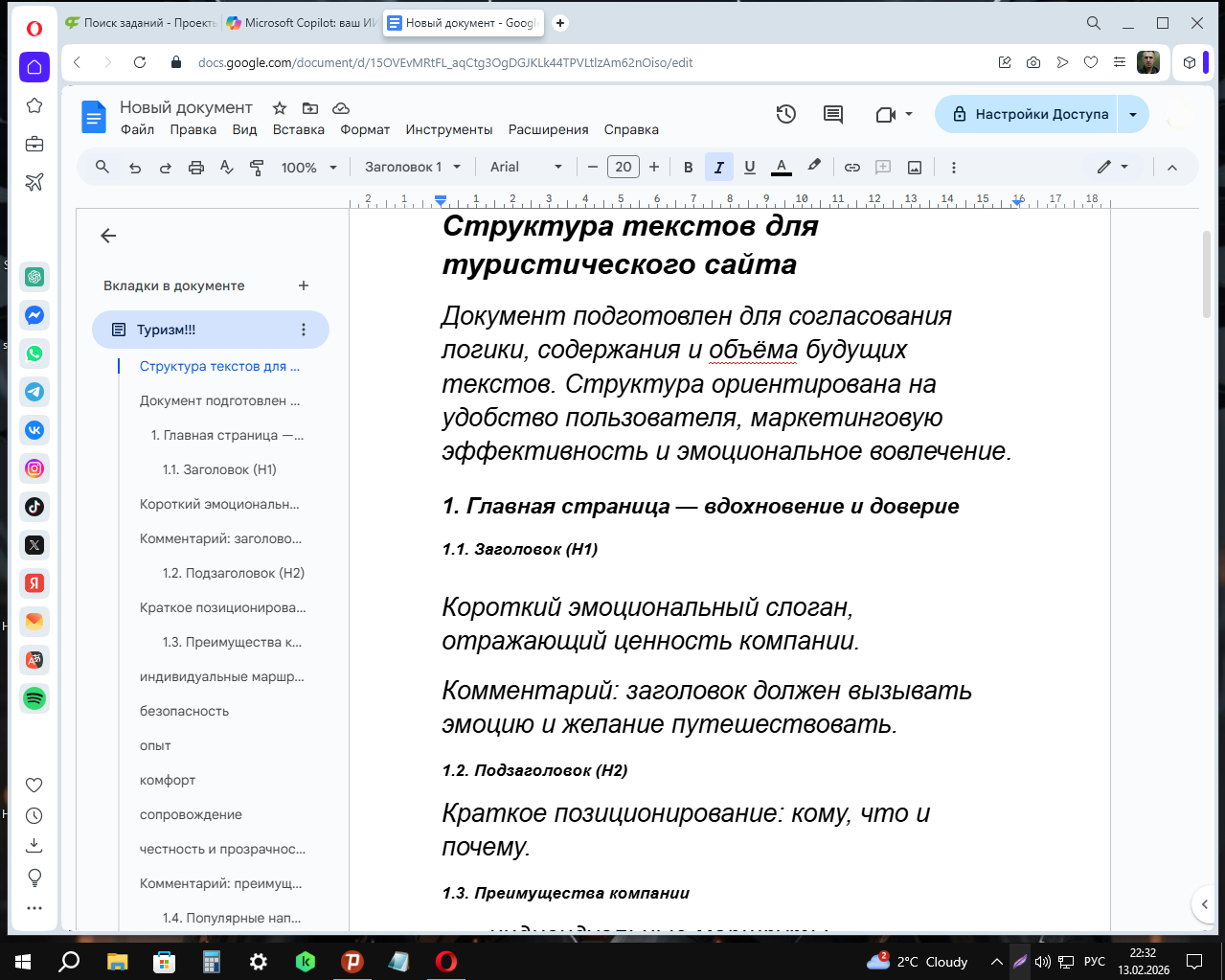Screen dimensions: 1225x980
Task: Open the Вставка menu
Action: click(x=298, y=129)
